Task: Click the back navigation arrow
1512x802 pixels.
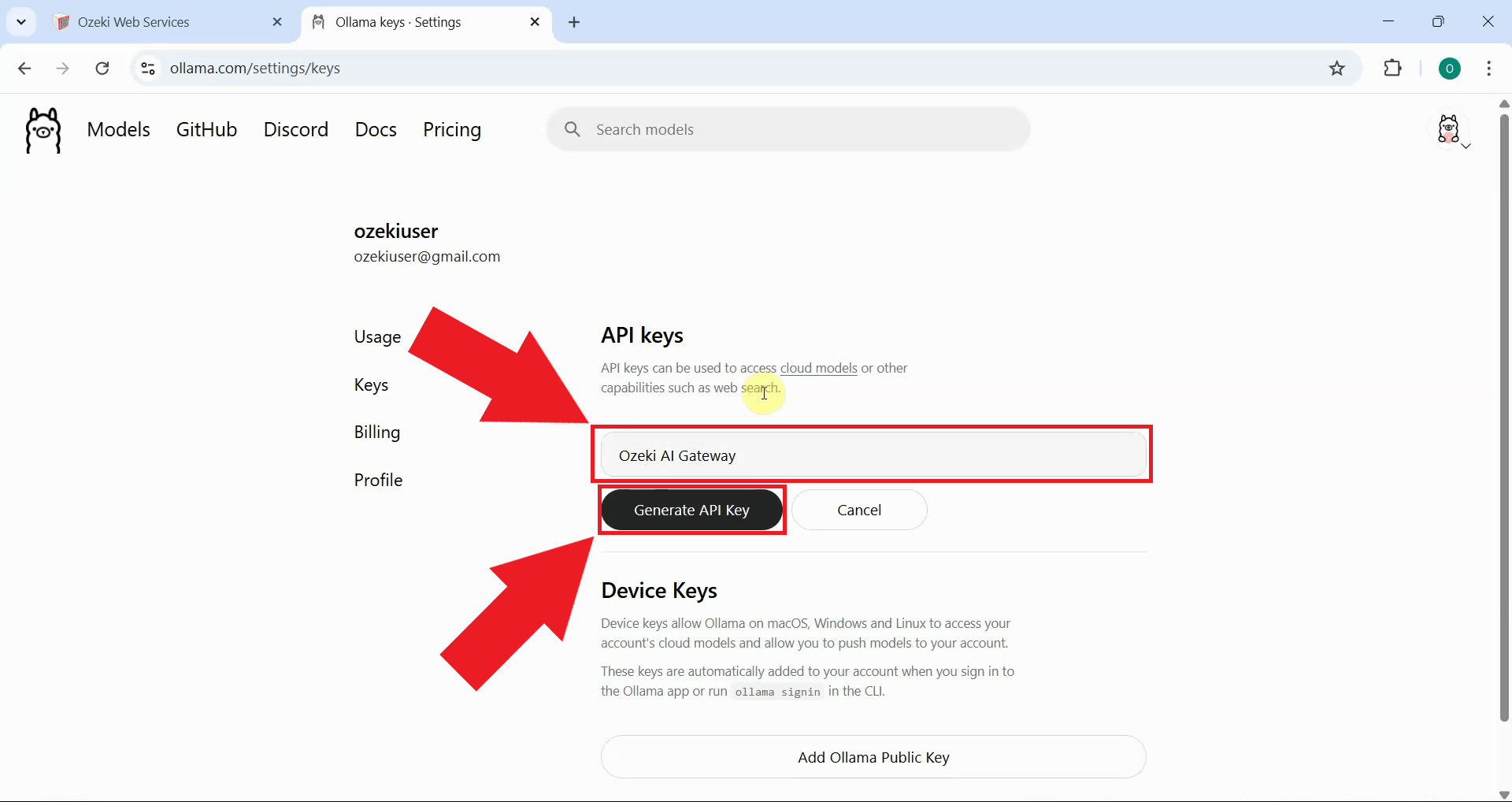Action: 24,69
